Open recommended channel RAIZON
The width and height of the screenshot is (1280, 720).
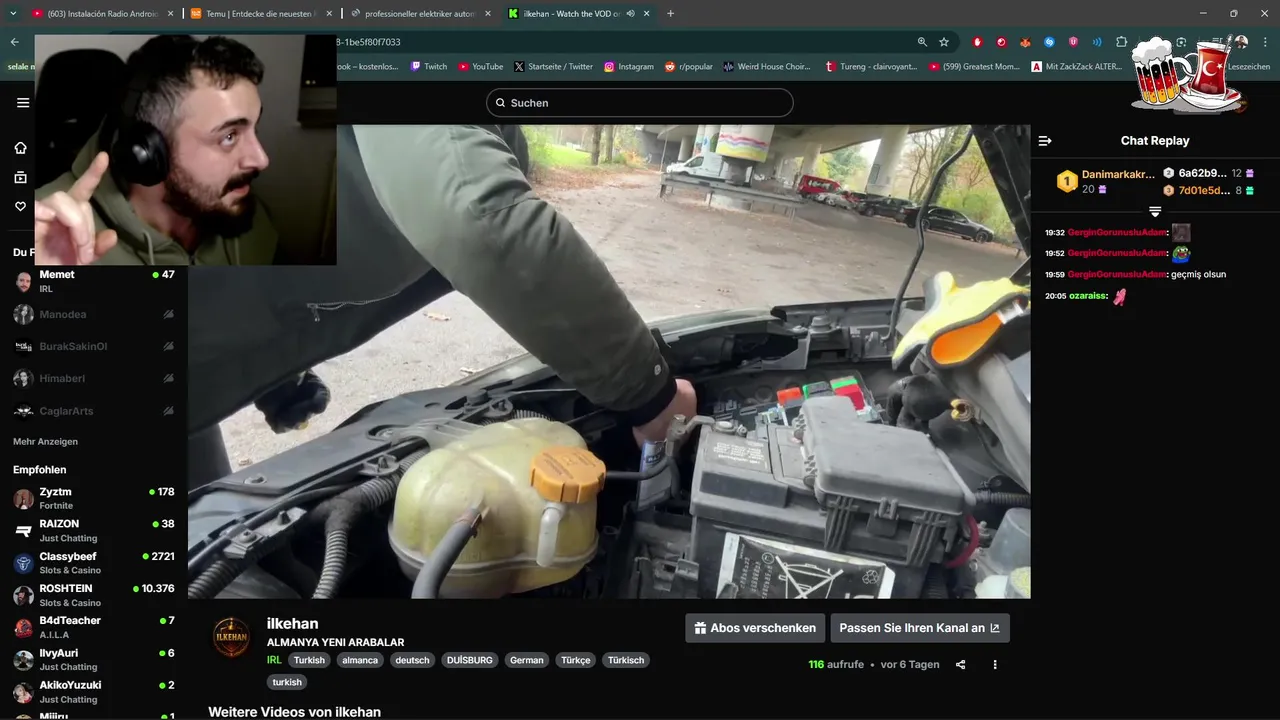tap(94, 530)
